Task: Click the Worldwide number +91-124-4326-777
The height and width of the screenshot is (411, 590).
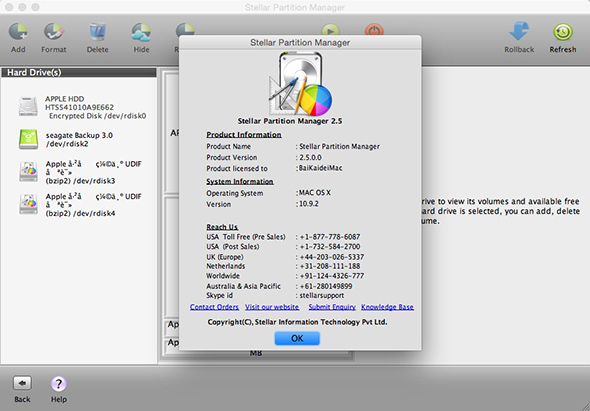Action: [332, 276]
